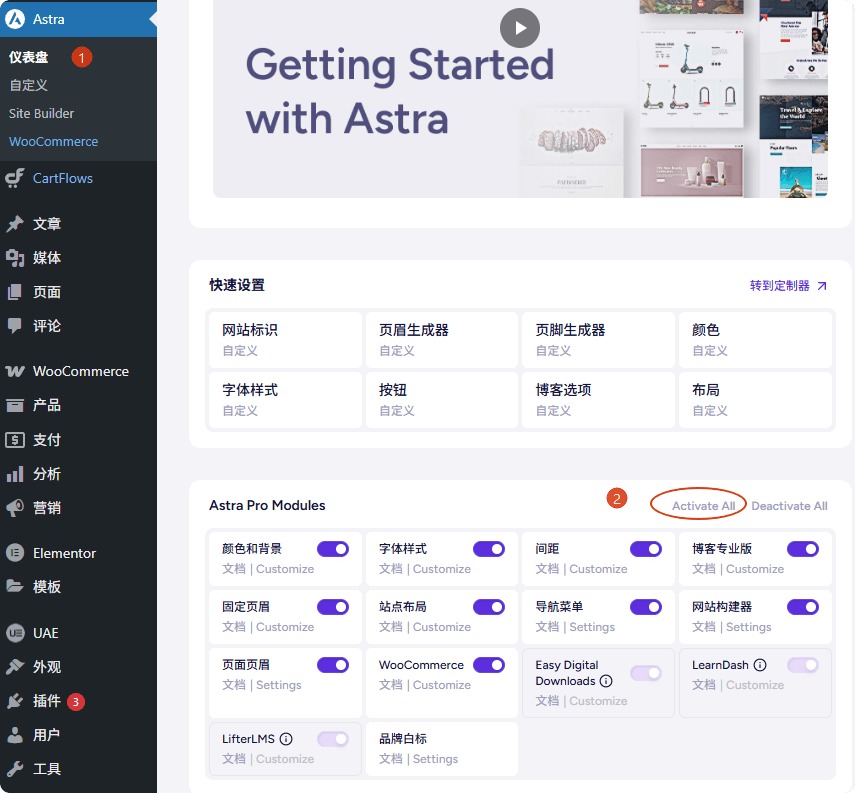Switch off the 博客专业版 module

(x=803, y=549)
